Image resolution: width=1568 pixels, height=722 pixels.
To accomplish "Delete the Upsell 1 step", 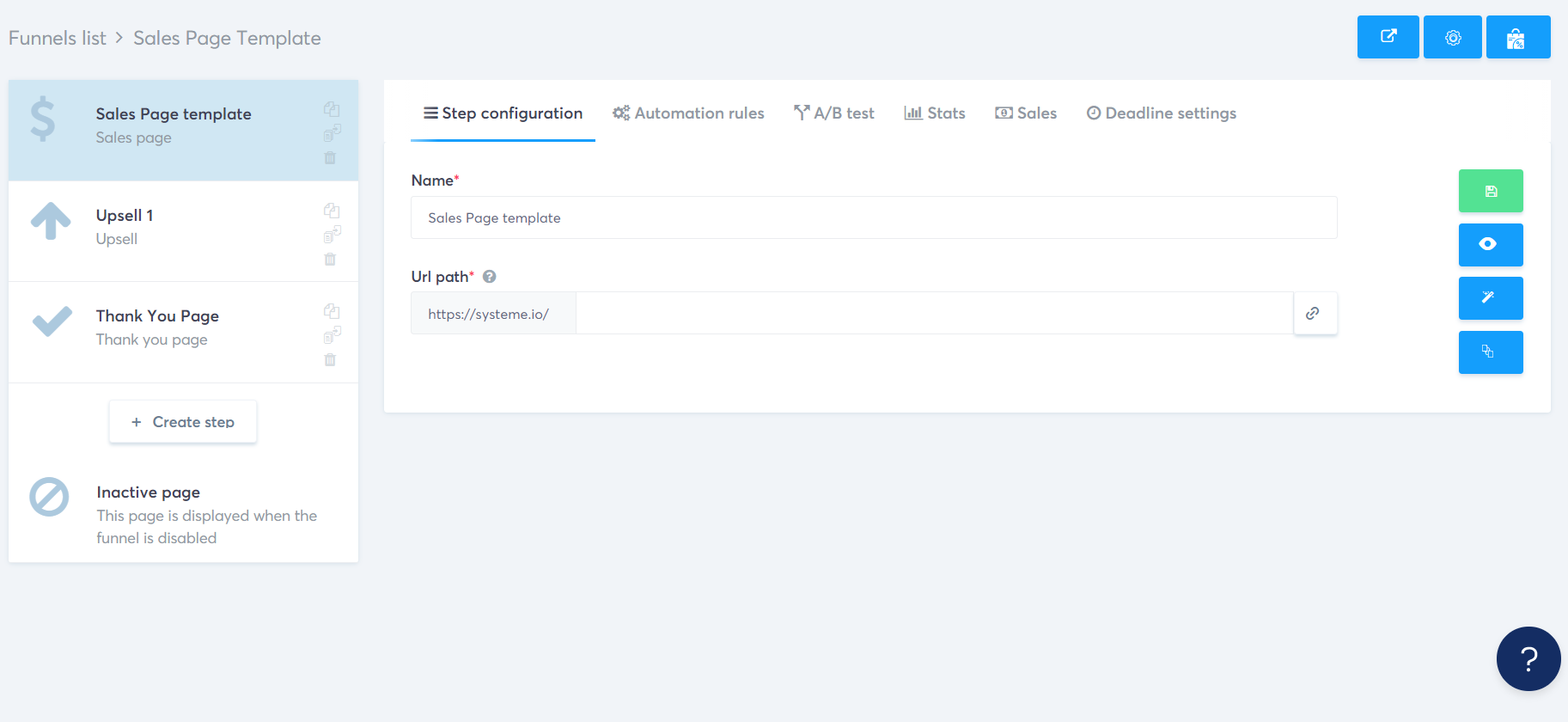I will [x=330, y=259].
